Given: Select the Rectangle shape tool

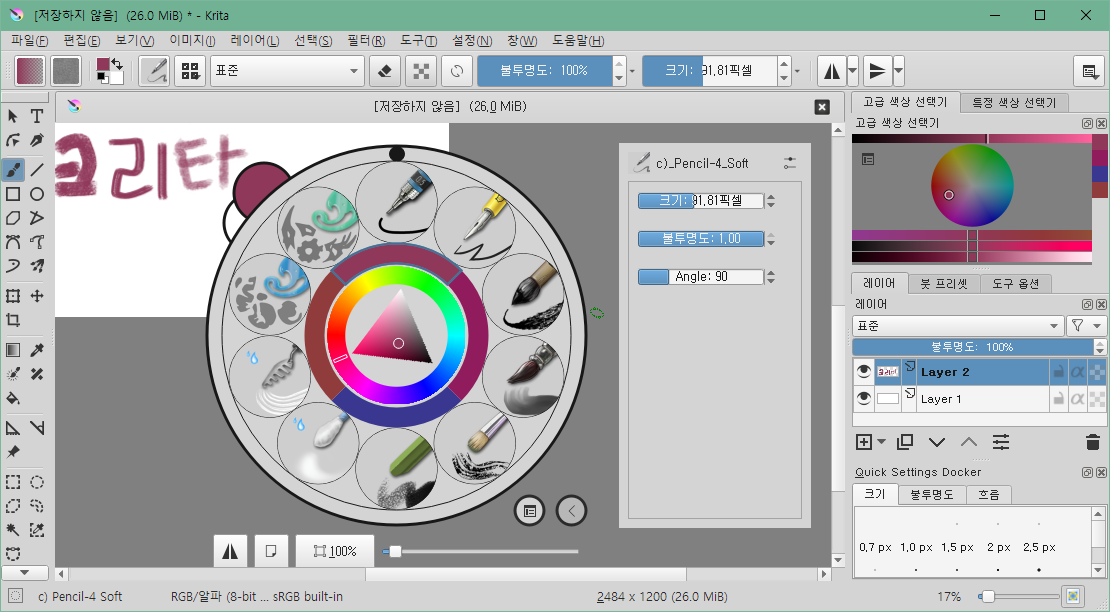Looking at the screenshot, I should pos(13,194).
